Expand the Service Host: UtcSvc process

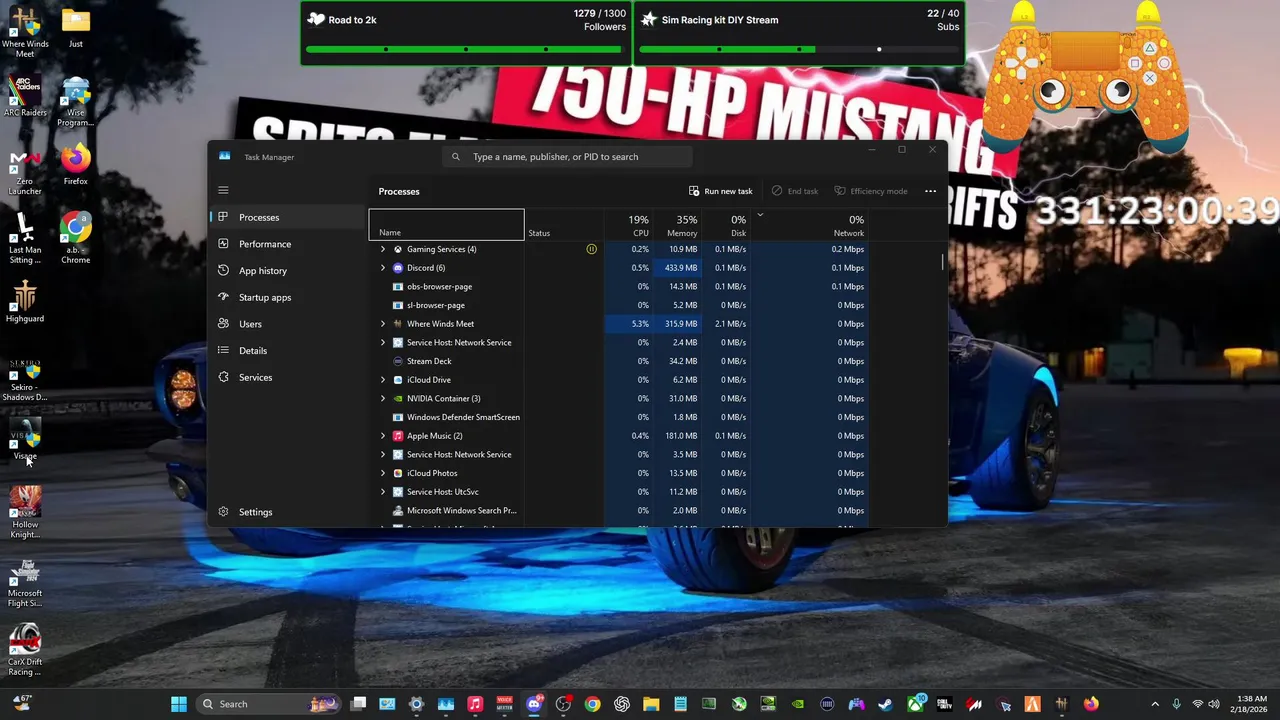point(383,492)
